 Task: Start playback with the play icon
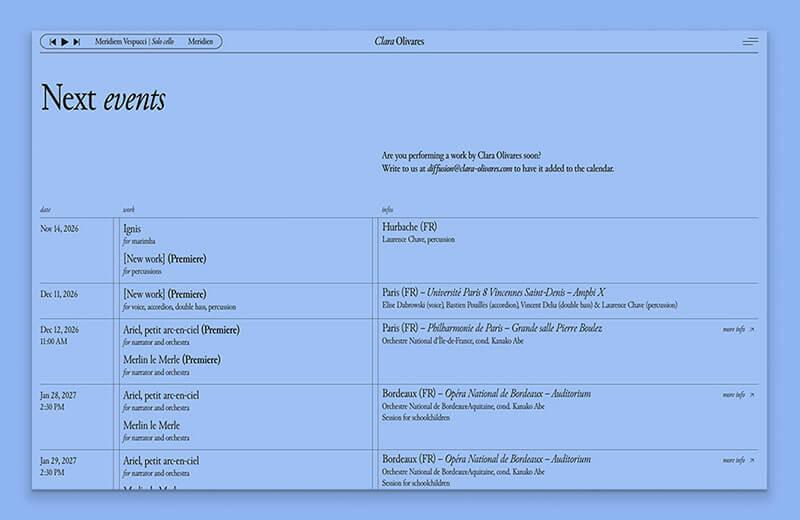65,42
